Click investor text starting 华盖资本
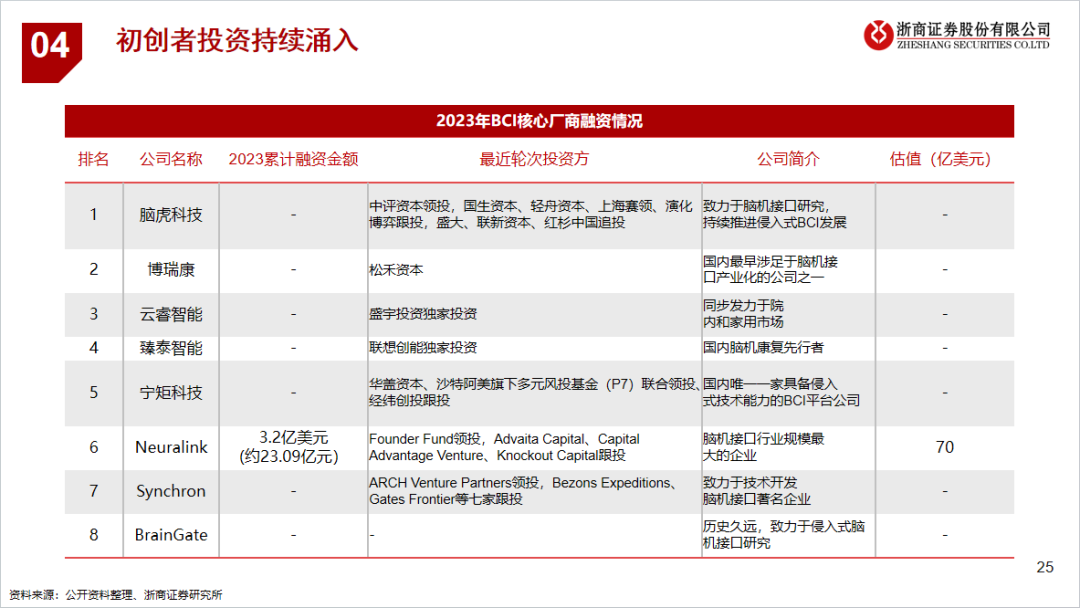 coord(535,392)
